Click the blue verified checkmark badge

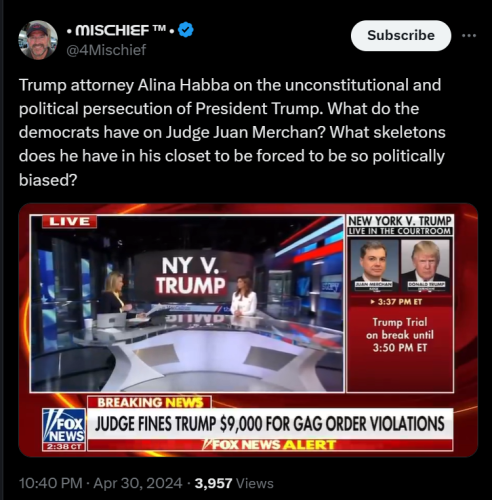(x=186, y=30)
